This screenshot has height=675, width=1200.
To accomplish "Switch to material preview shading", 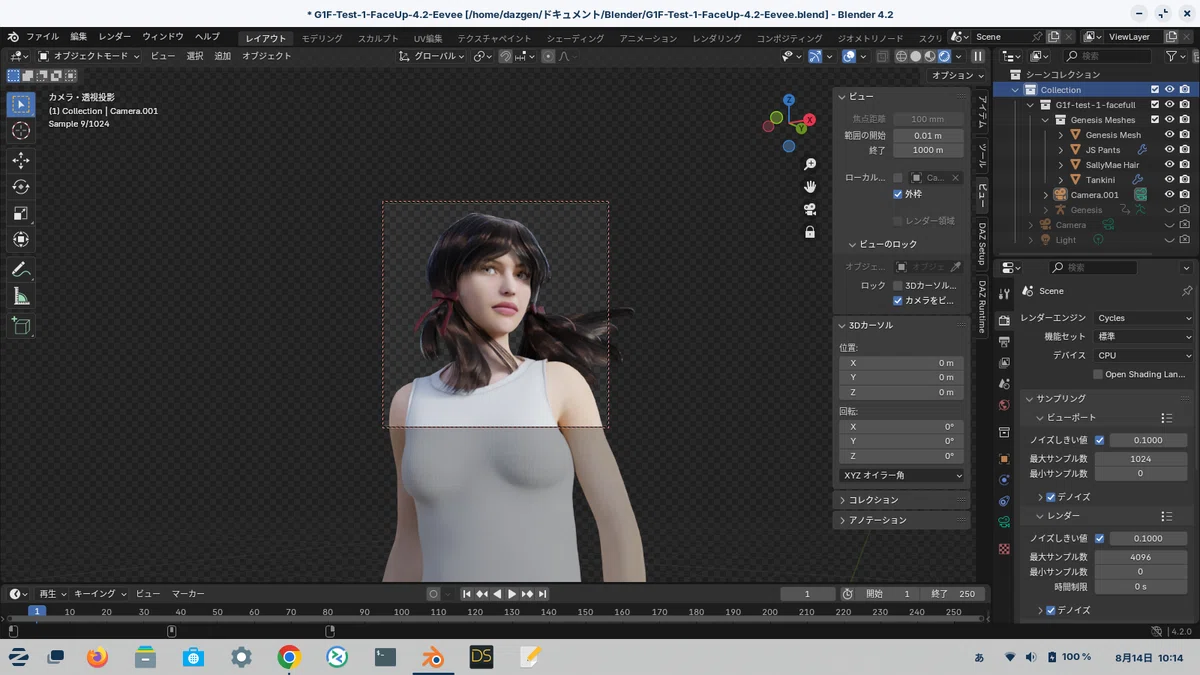I will click(930, 56).
